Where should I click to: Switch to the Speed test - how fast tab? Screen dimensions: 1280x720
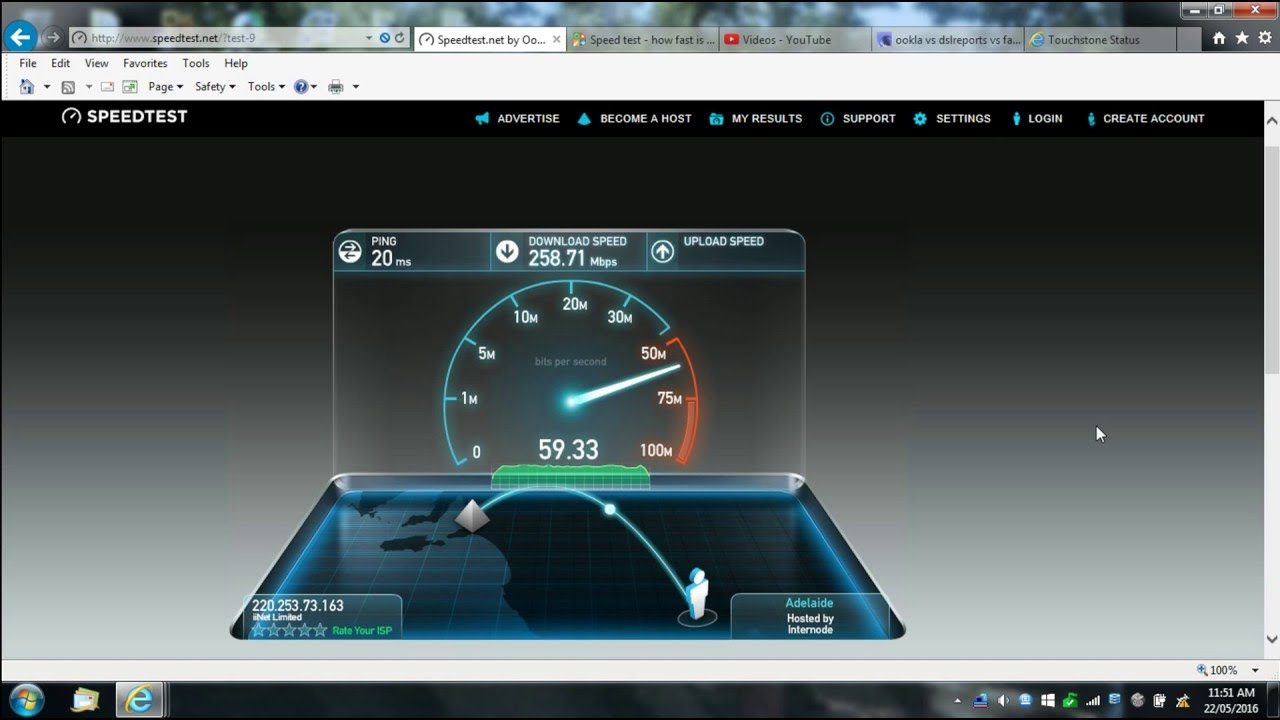pyautogui.click(x=643, y=40)
